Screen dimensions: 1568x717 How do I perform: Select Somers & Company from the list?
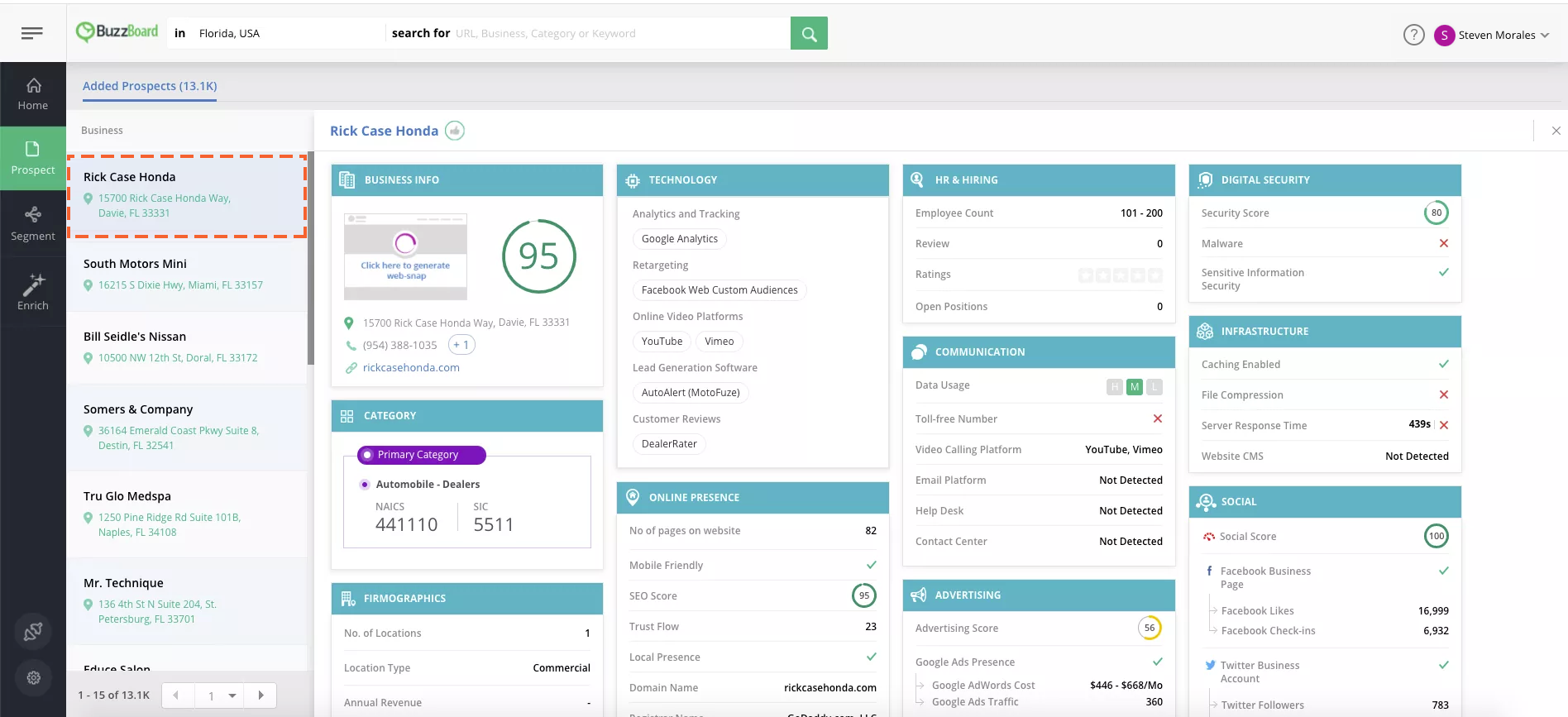[x=187, y=428]
